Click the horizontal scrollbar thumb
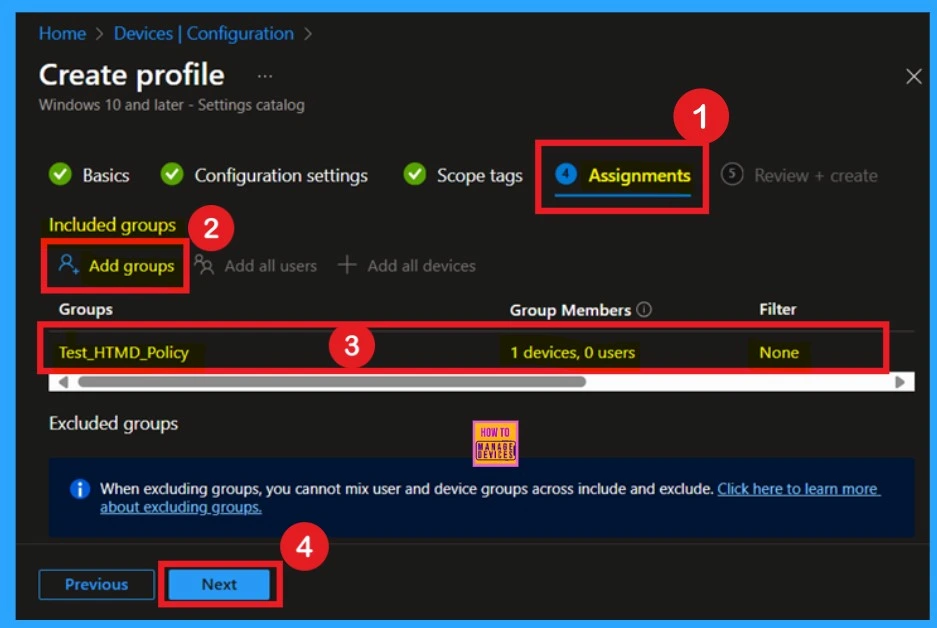The width and height of the screenshot is (937, 628). point(332,382)
